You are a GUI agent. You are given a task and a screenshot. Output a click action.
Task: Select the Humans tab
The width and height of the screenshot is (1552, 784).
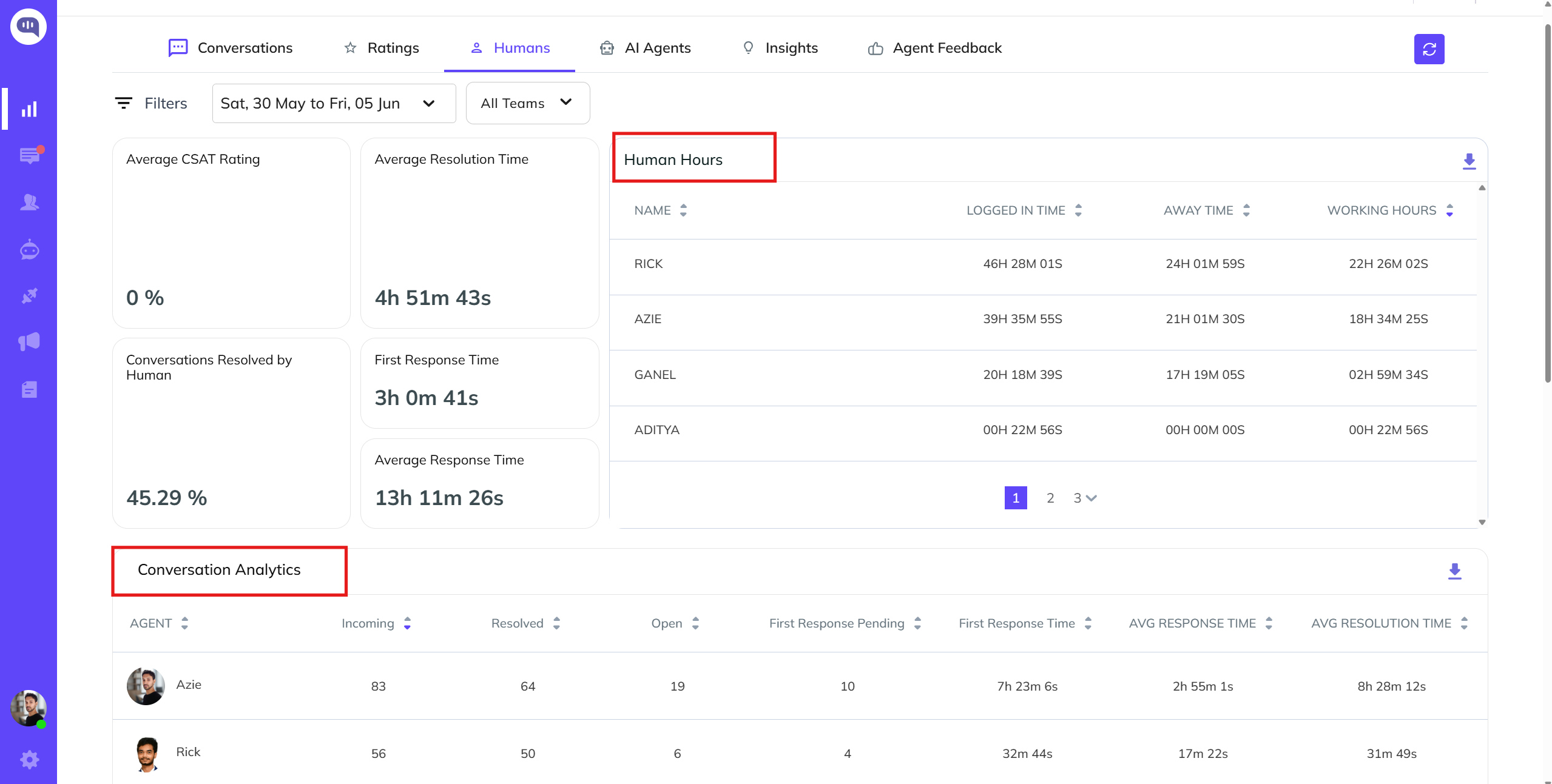pos(510,48)
